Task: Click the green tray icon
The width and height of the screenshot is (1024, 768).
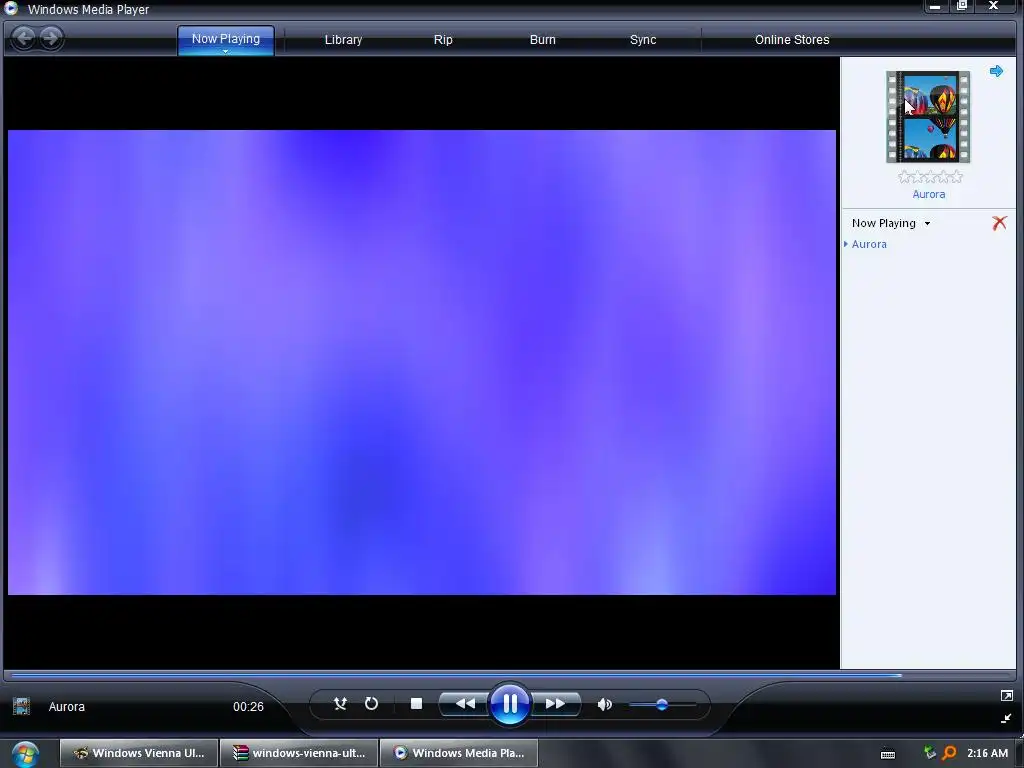Action: [x=930, y=753]
